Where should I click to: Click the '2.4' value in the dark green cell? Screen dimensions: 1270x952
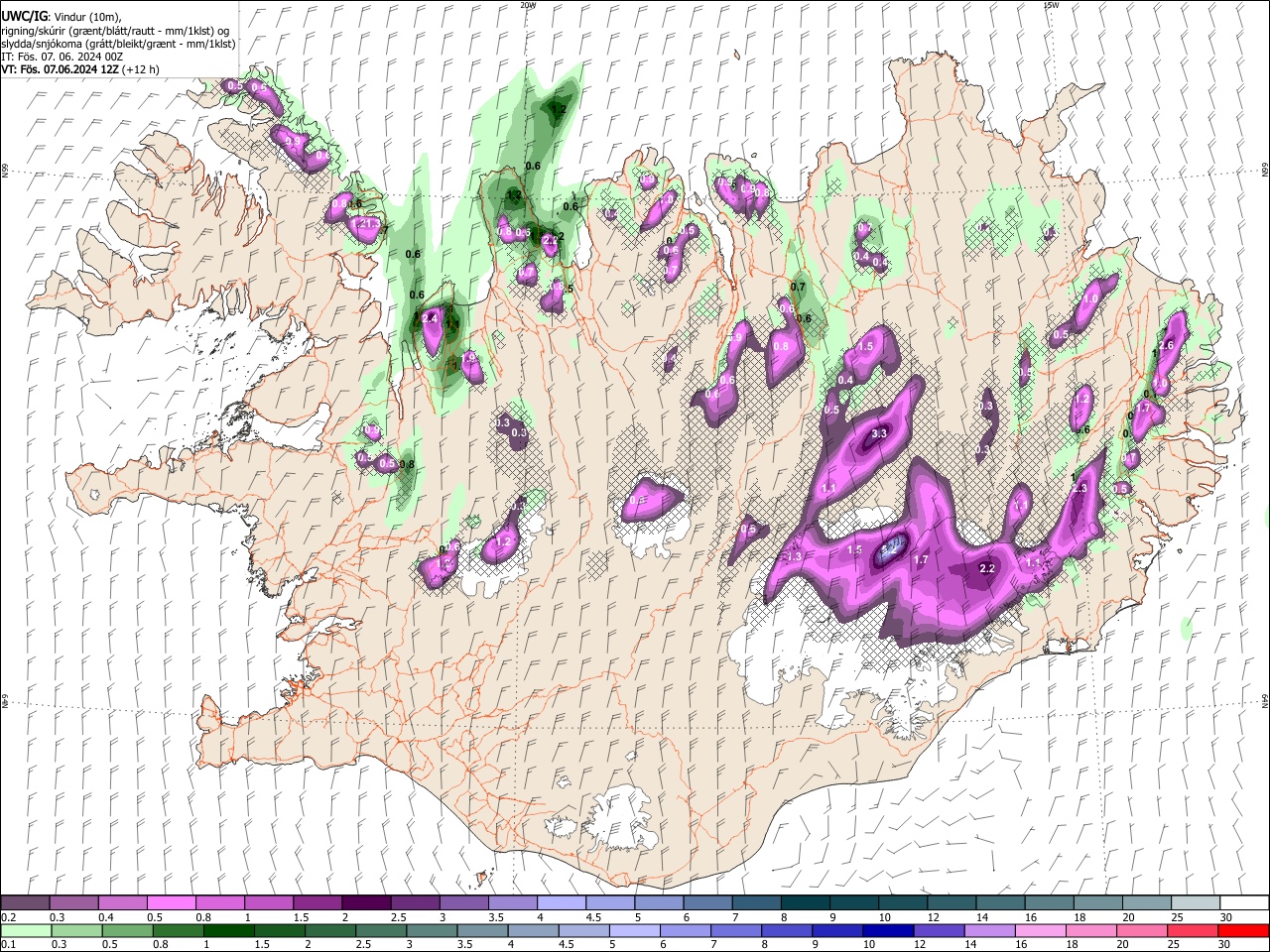click(x=431, y=319)
